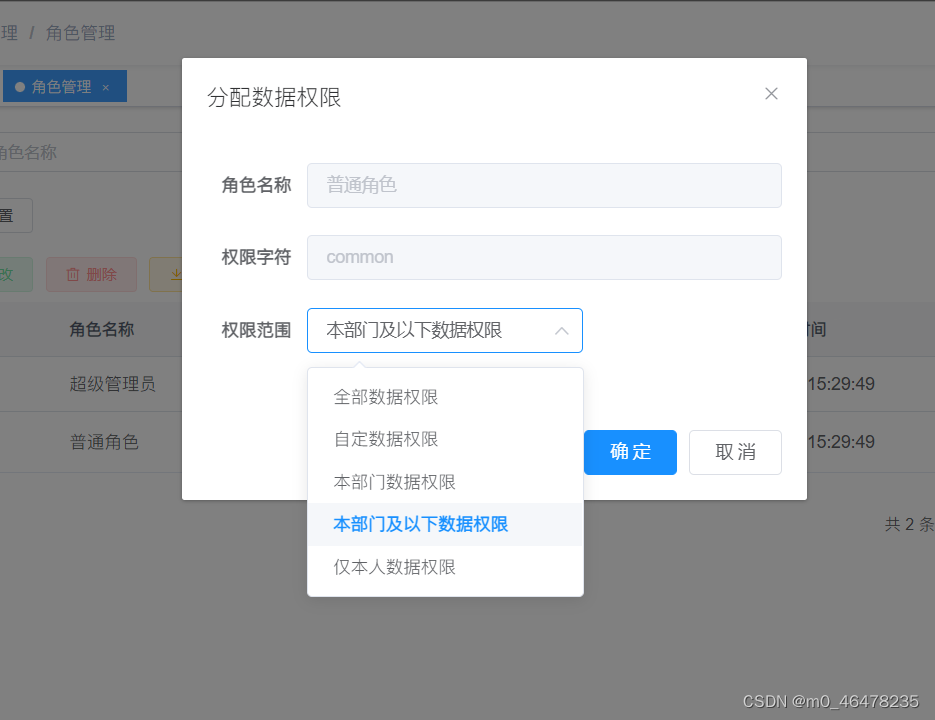
Task: Close the 角色管理 tab with its ×
Action: click(105, 86)
